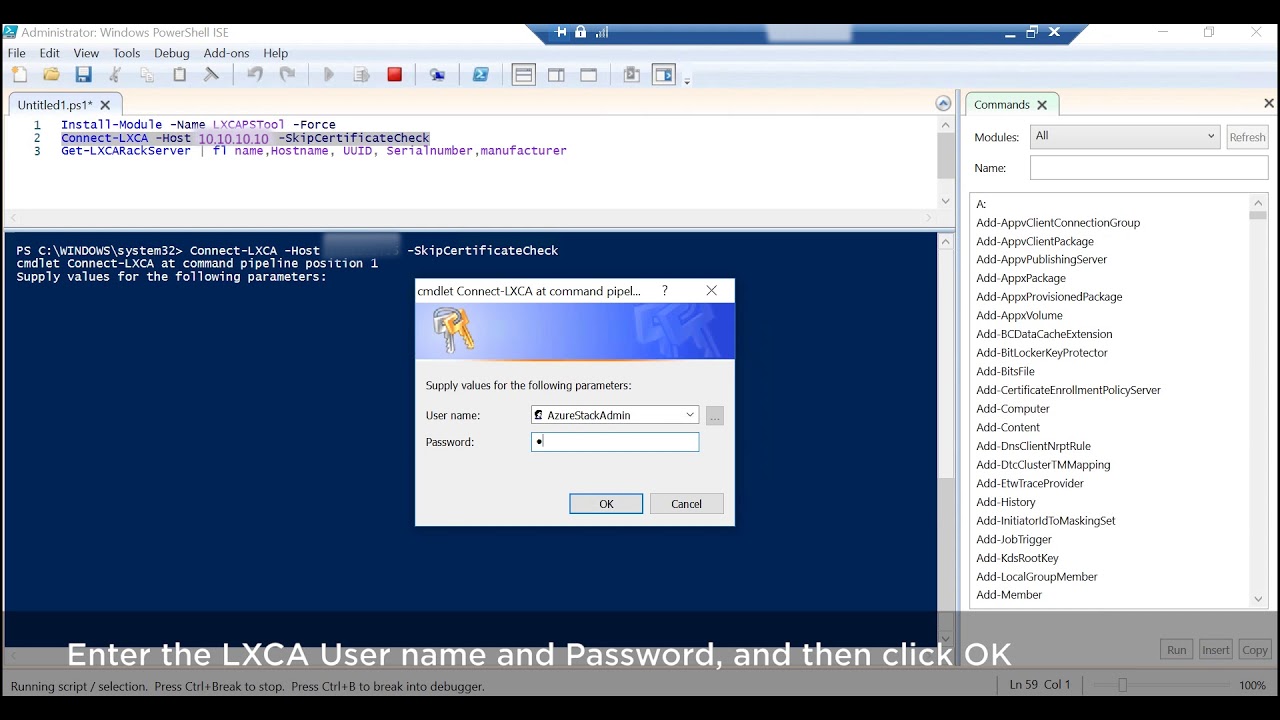Browse for user with the ellipsis button

[714, 416]
